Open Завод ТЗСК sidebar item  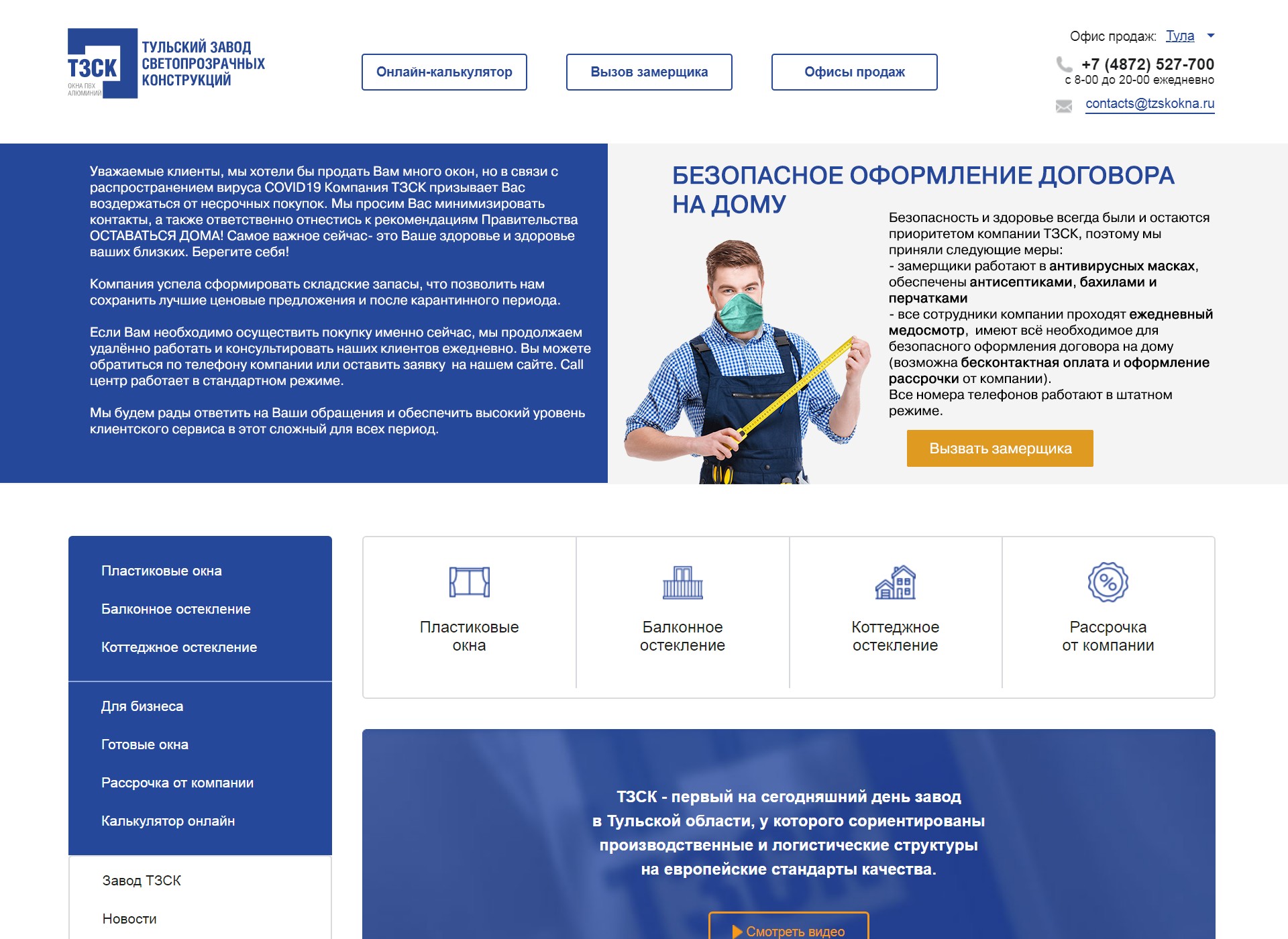pos(142,881)
